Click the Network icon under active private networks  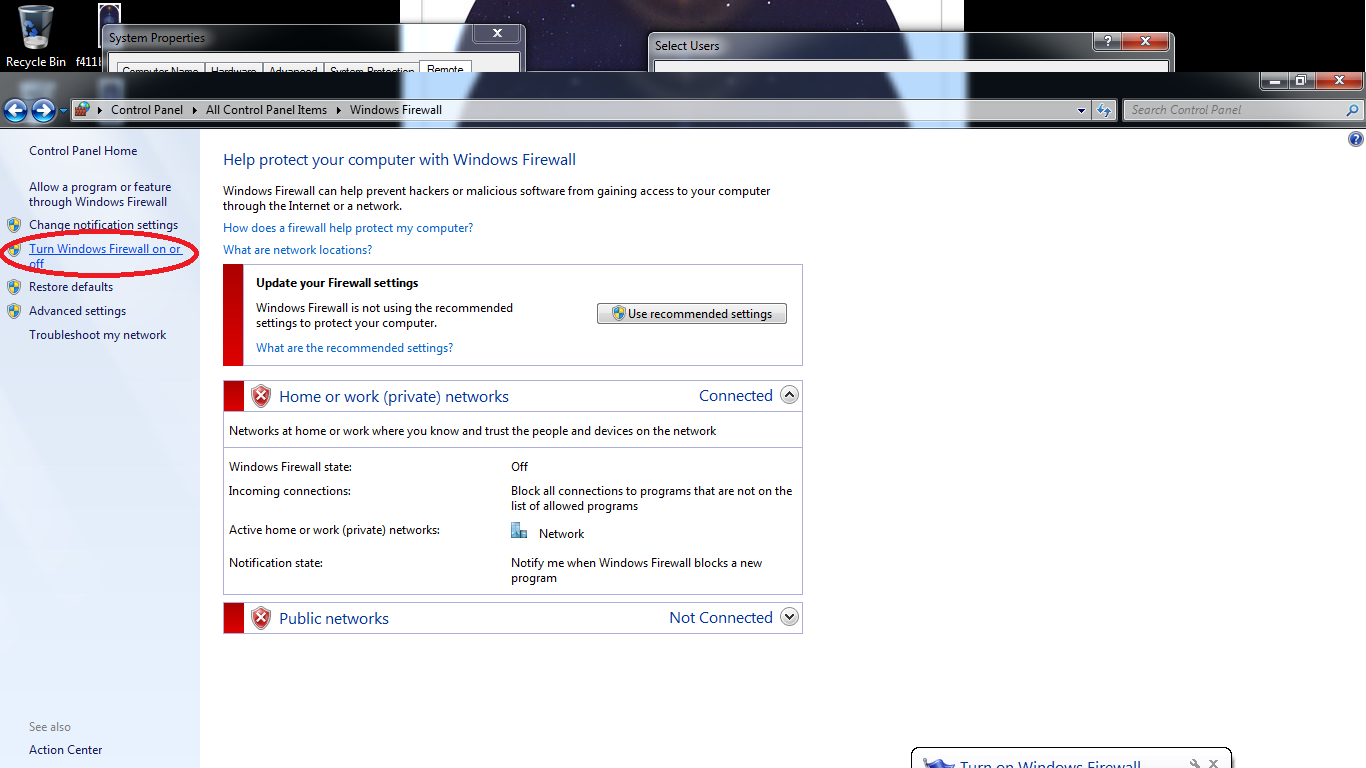coord(519,530)
